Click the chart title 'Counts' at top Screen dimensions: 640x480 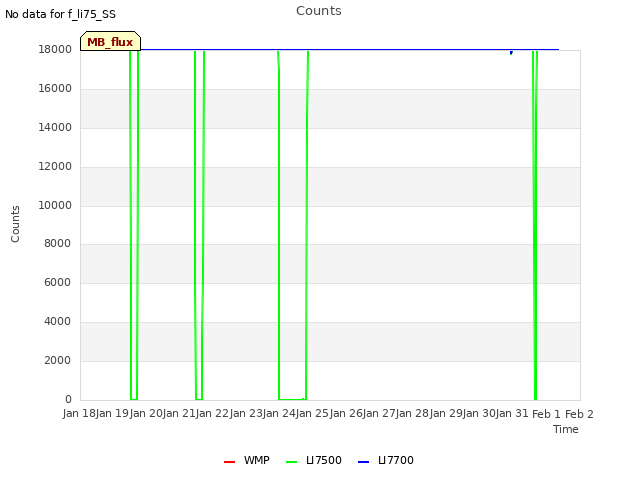(x=319, y=11)
